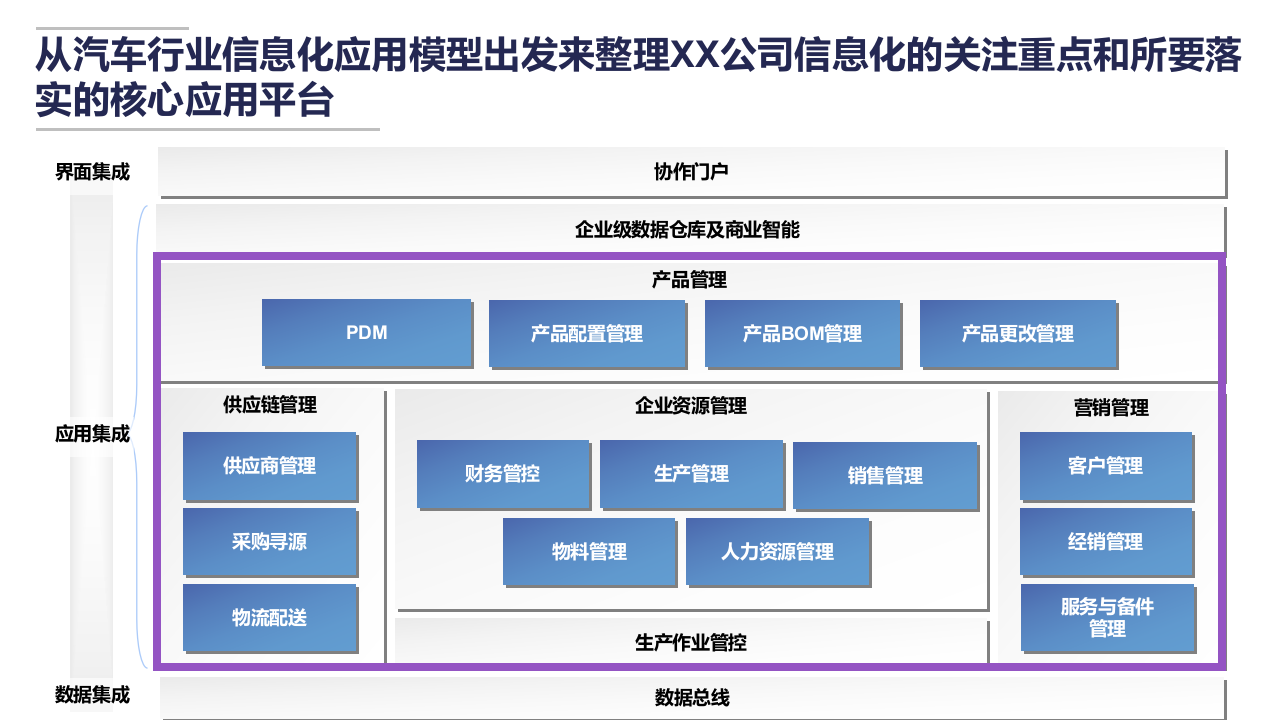This screenshot has width=1280, height=720.
Task: Select the 采购寻源 block
Action: 268,541
